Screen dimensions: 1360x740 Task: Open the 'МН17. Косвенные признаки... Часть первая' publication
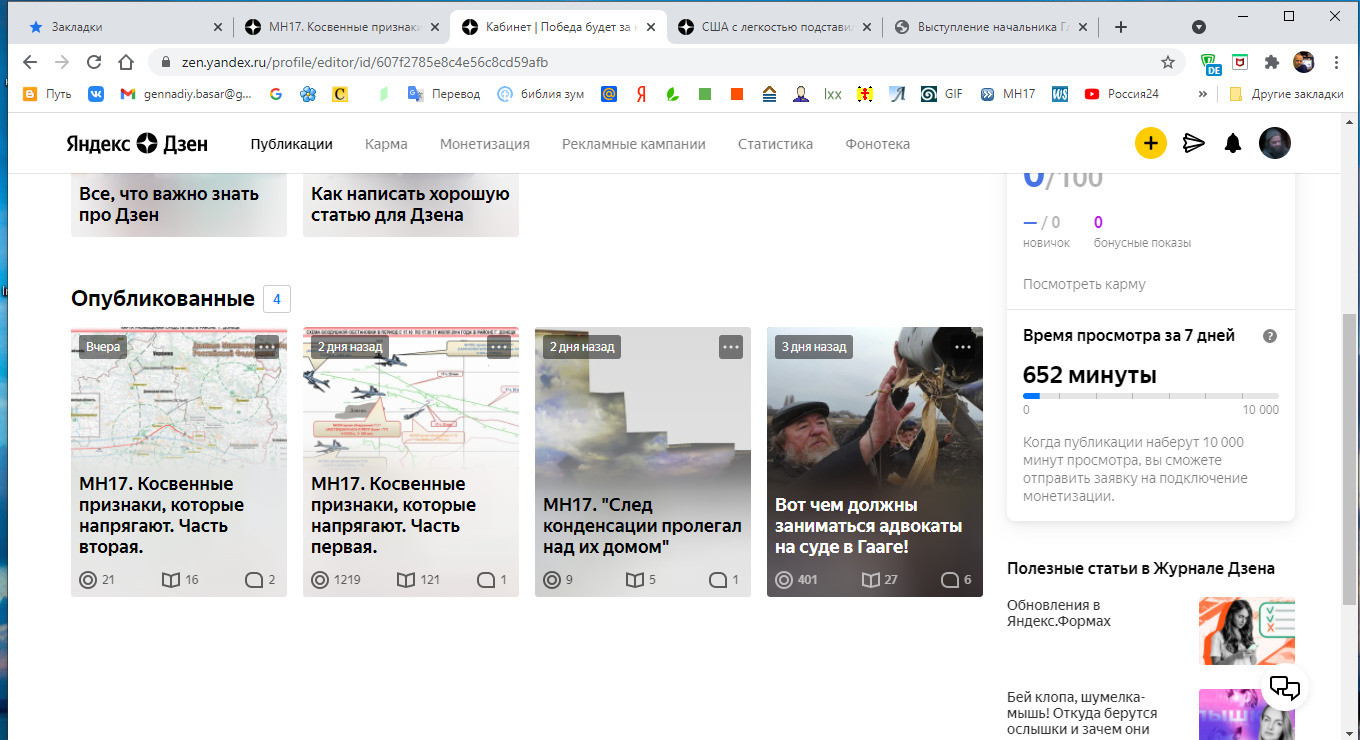(411, 462)
